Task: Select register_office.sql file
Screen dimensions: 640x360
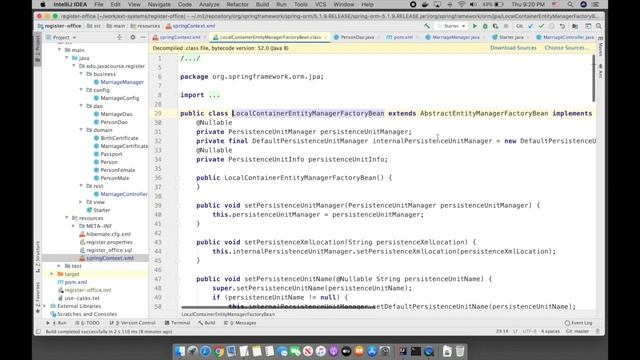Action: pos(109,250)
